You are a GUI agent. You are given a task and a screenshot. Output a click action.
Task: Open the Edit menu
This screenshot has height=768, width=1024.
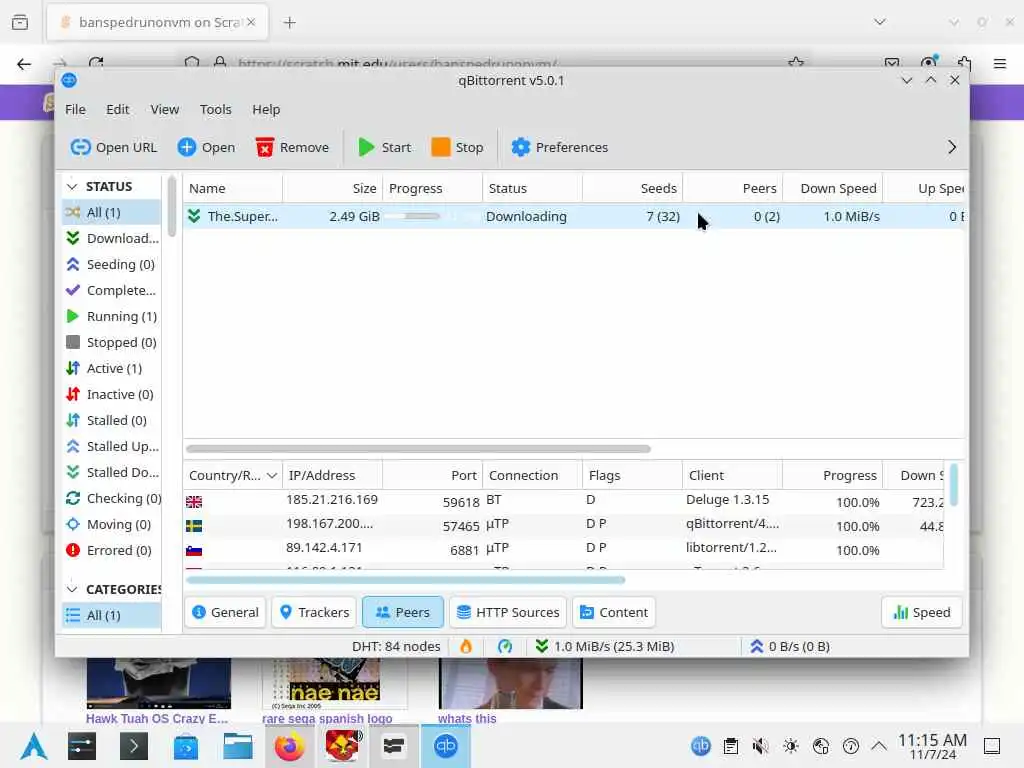click(118, 110)
